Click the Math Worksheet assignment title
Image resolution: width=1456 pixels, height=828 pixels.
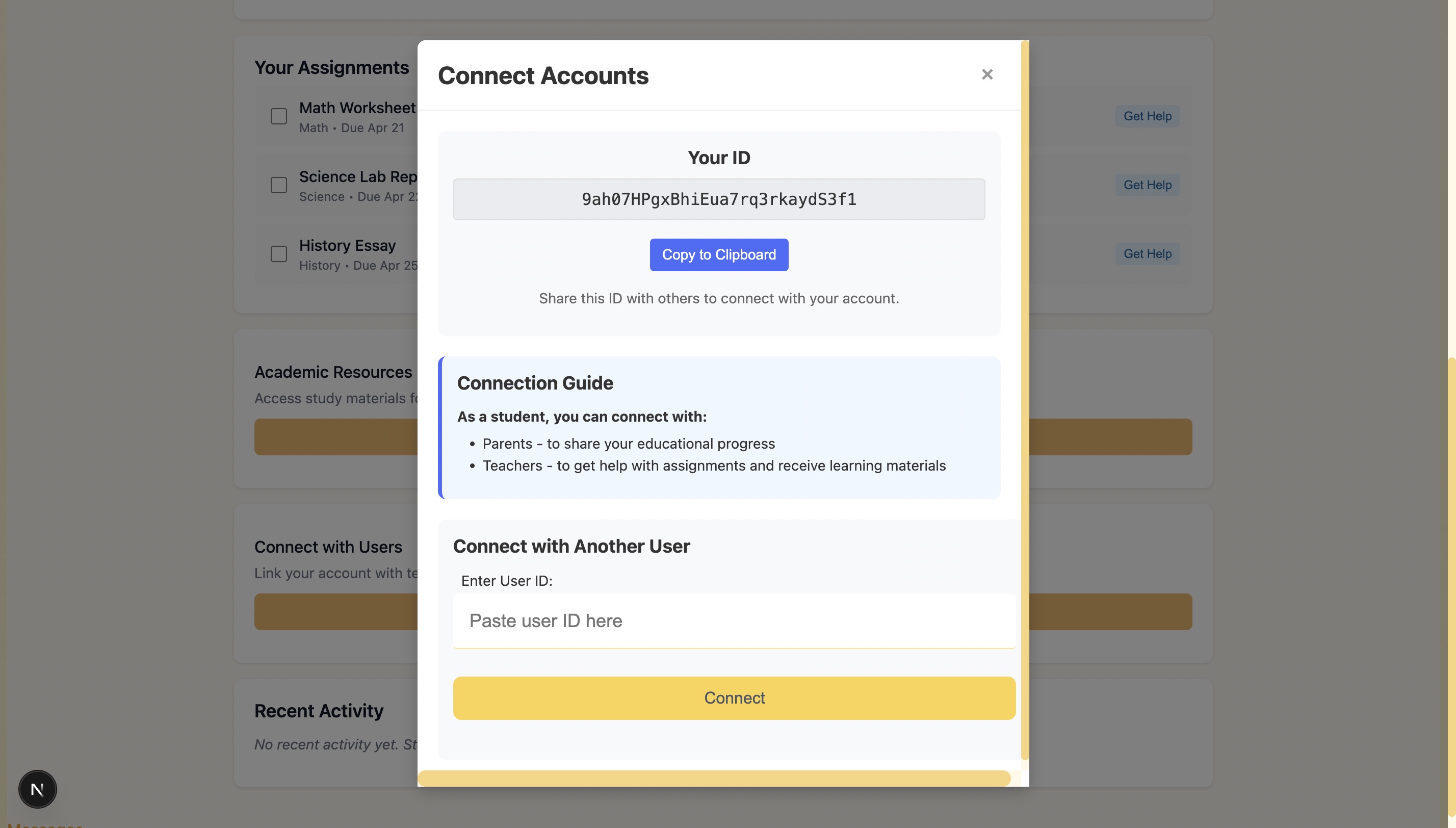click(357, 108)
